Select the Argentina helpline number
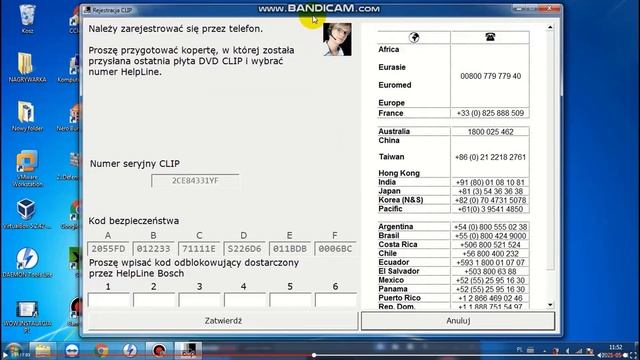 point(490,227)
